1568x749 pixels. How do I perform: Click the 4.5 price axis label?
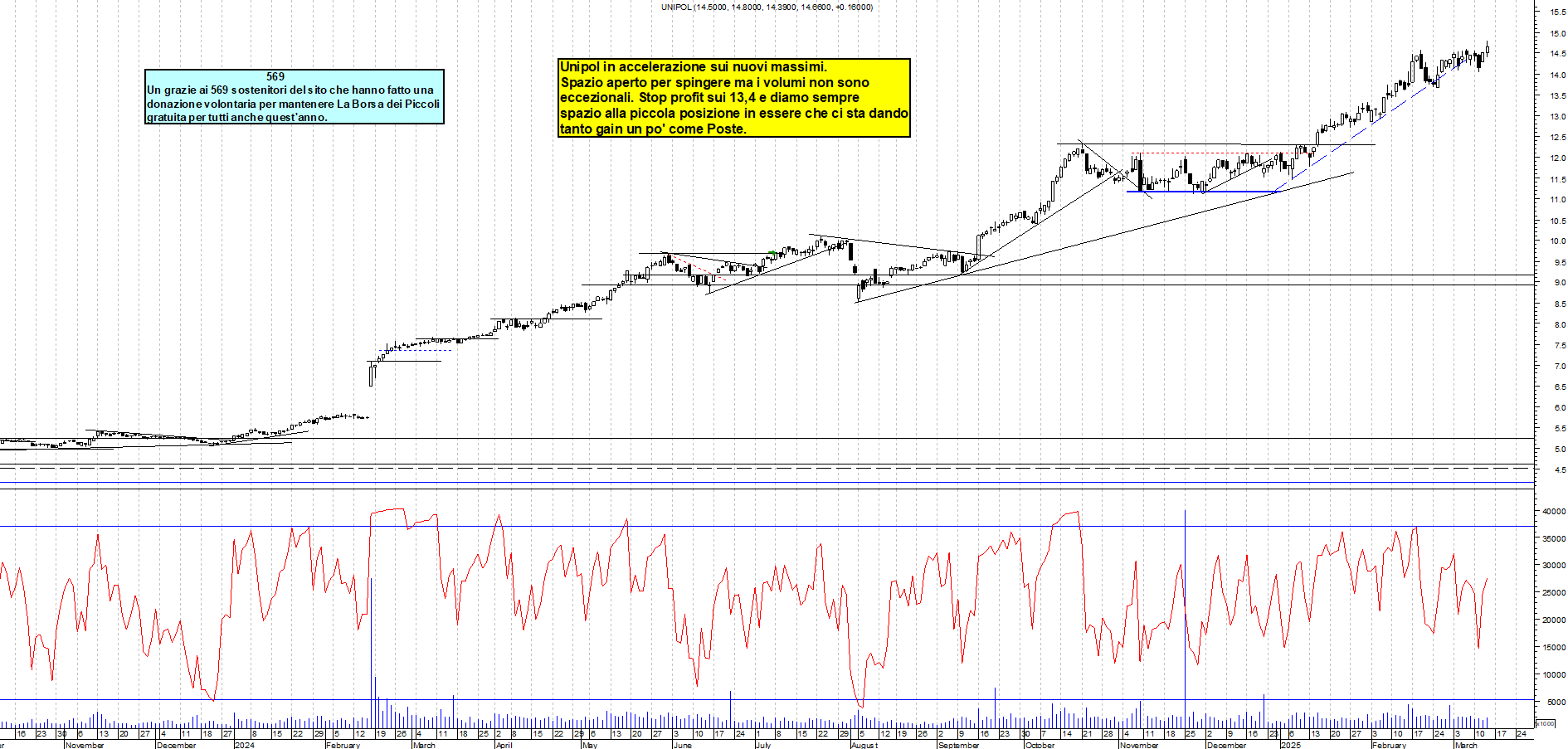pos(1560,470)
